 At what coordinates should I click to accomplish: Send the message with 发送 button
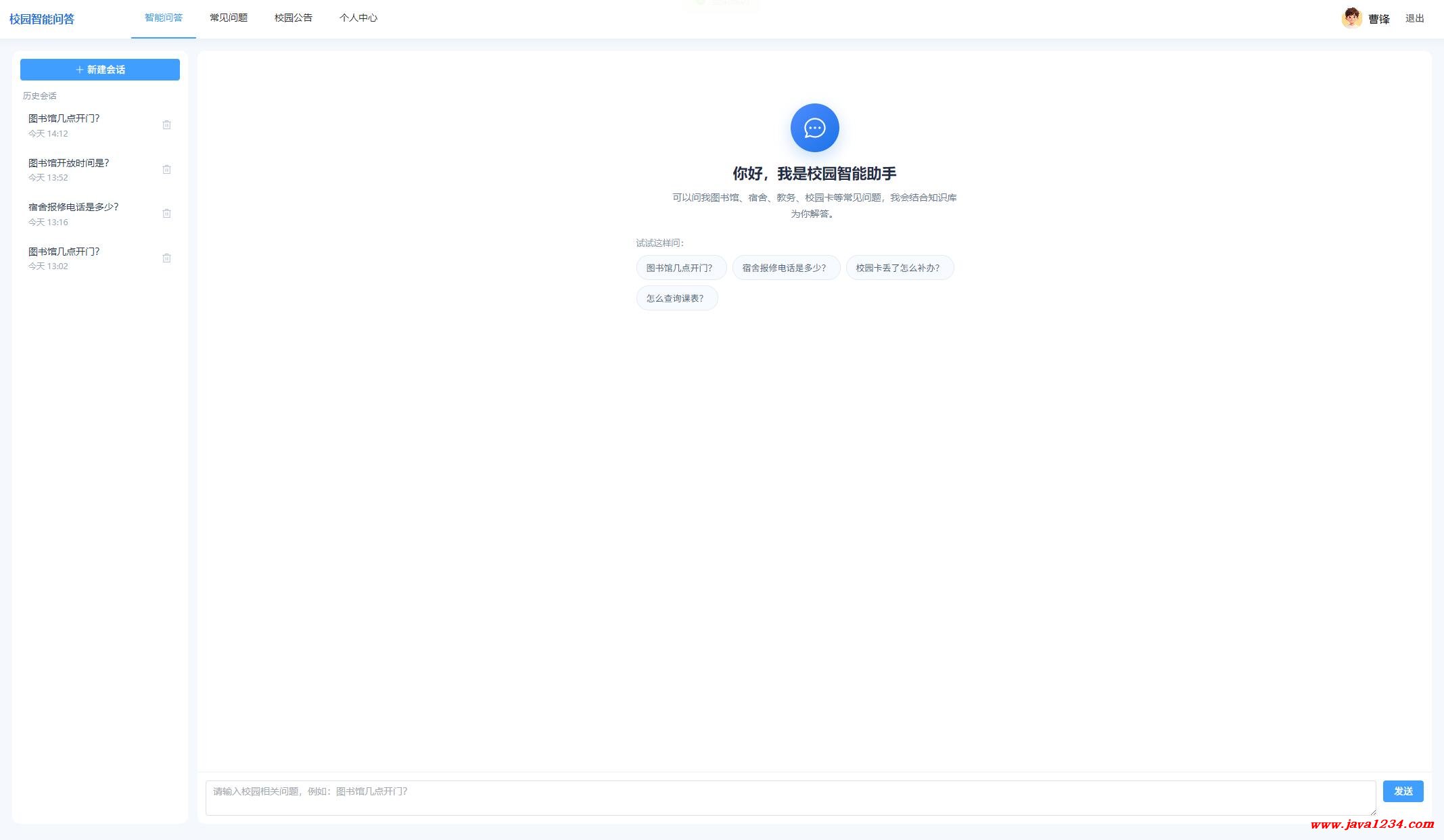tap(1403, 791)
